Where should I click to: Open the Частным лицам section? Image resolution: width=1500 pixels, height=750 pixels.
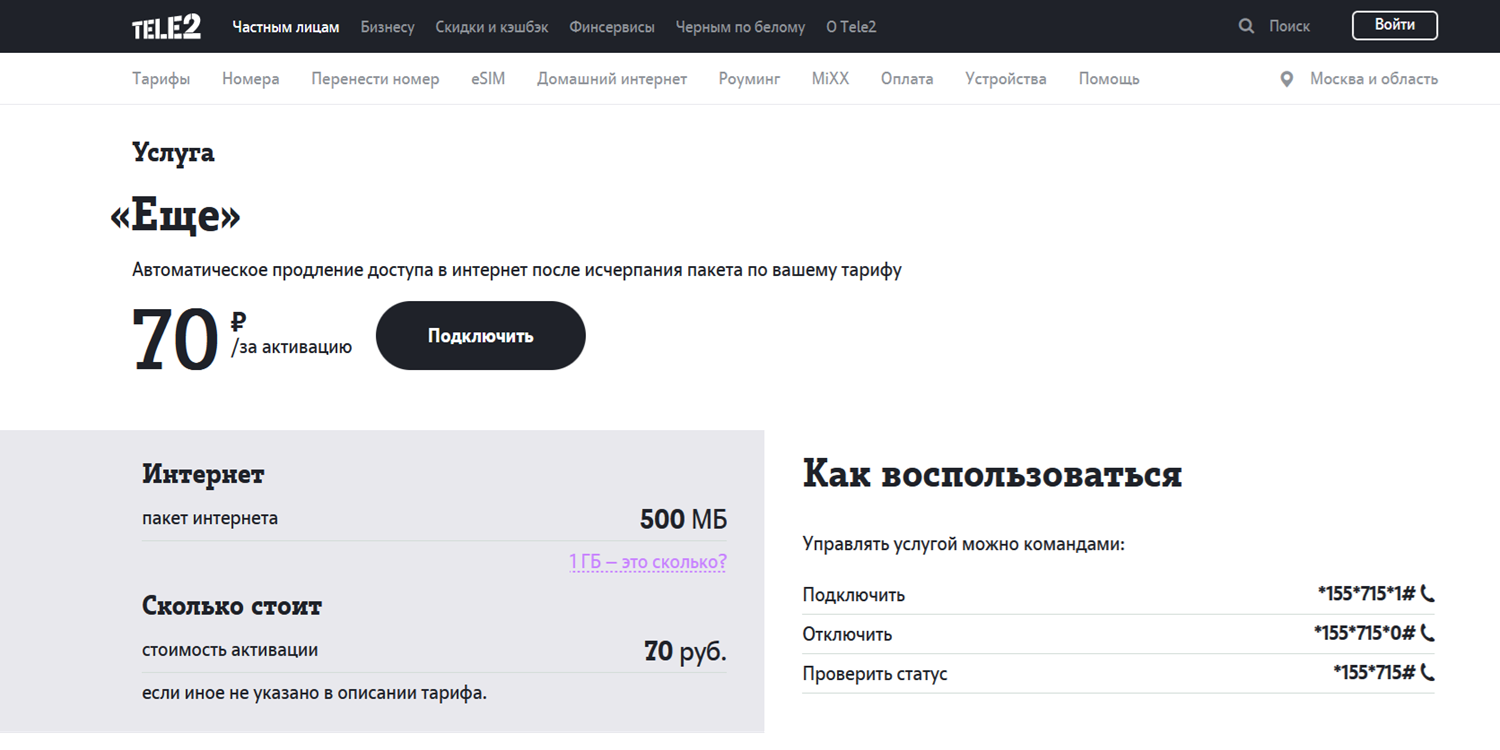286,27
